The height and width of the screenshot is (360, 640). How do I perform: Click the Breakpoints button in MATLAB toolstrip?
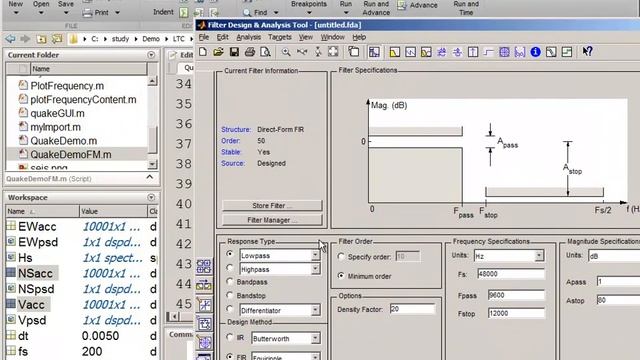pos(309,7)
